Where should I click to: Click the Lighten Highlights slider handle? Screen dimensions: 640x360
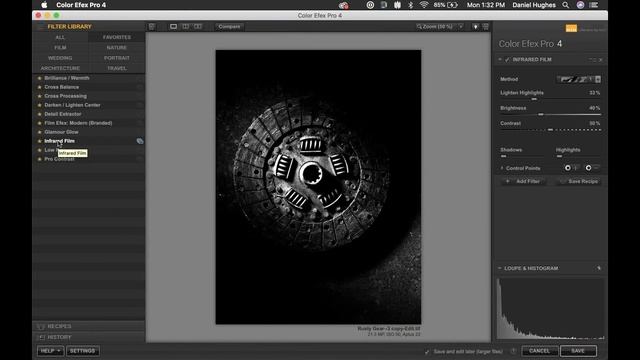pyautogui.click(x=534, y=99)
